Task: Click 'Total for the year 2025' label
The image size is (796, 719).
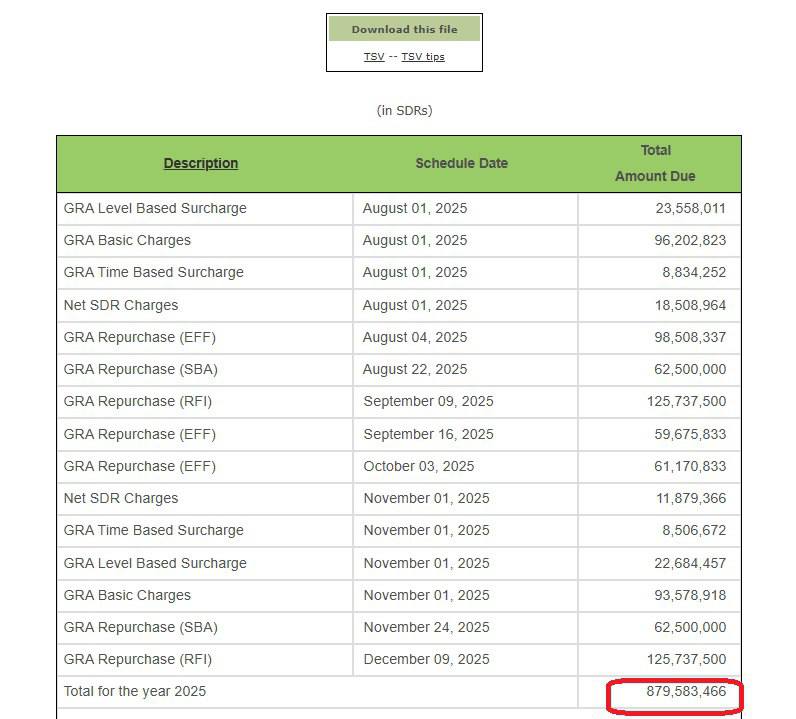Action: pos(135,692)
